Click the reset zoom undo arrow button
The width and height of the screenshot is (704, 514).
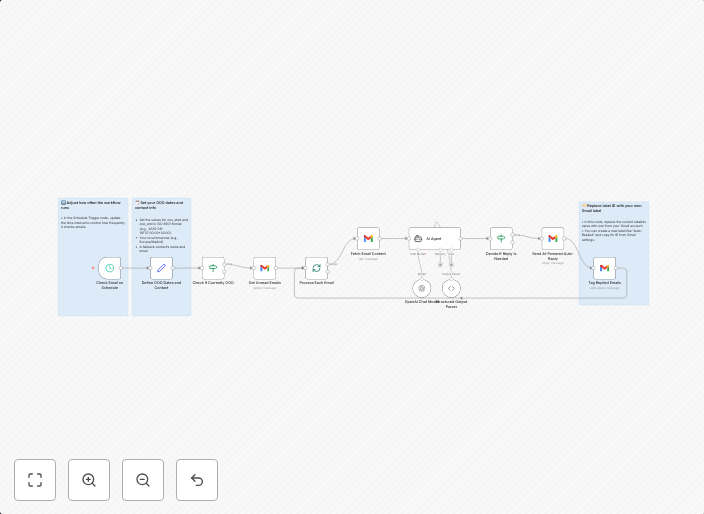(x=197, y=480)
